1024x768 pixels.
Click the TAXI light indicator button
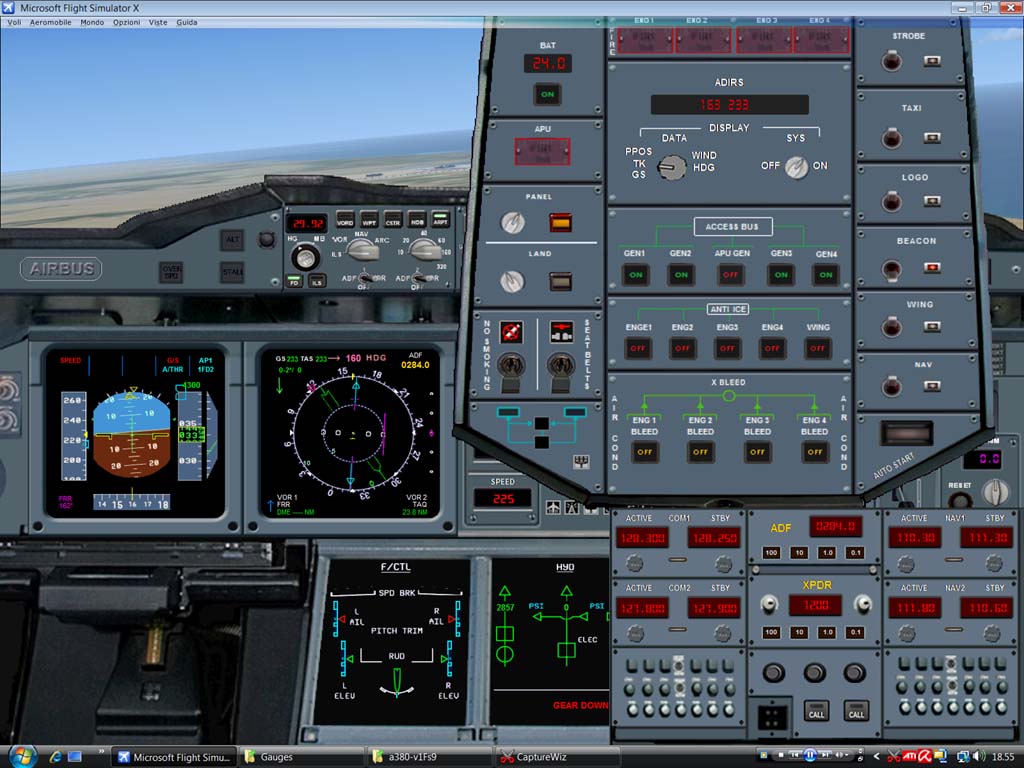tap(932, 138)
